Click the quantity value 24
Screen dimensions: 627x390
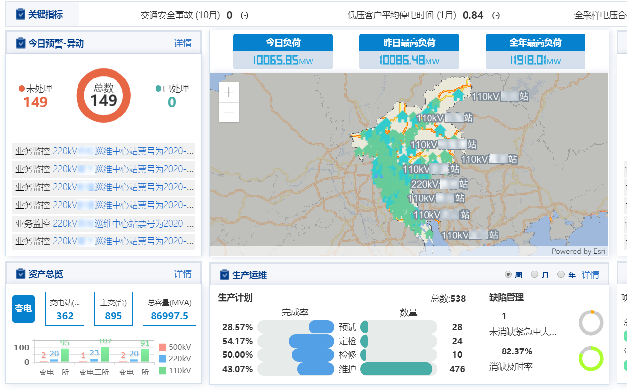(x=457, y=341)
